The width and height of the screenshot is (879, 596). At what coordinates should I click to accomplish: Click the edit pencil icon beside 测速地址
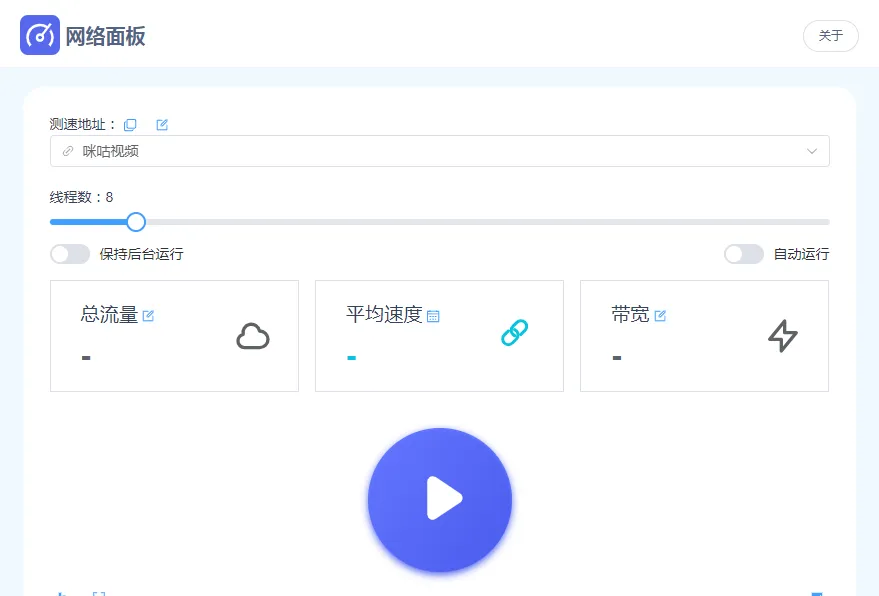[161, 124]
